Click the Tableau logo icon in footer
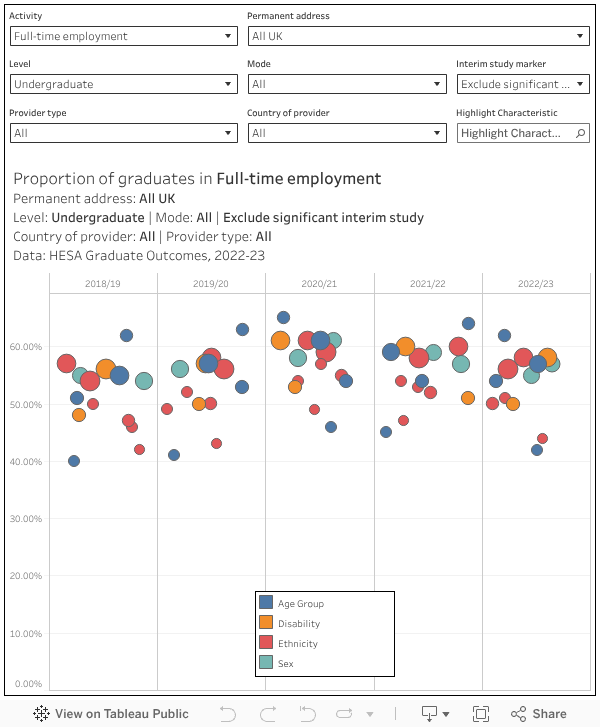Image resolution: width=600 pixels, height=727 pixels. [x=42, y=713]
